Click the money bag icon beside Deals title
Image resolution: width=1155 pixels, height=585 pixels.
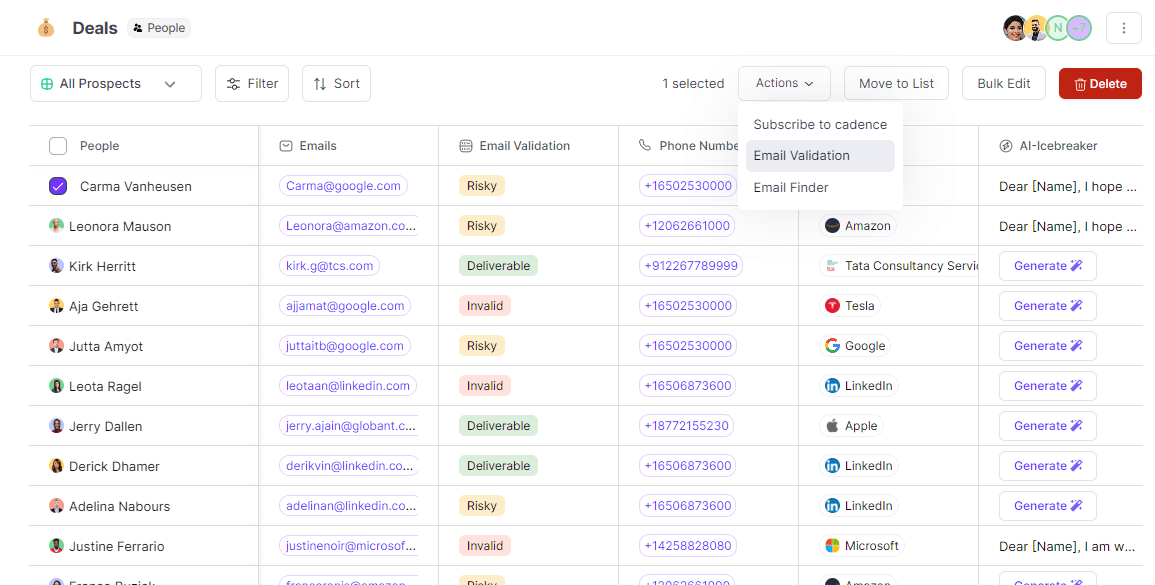[x=46, y=28]
